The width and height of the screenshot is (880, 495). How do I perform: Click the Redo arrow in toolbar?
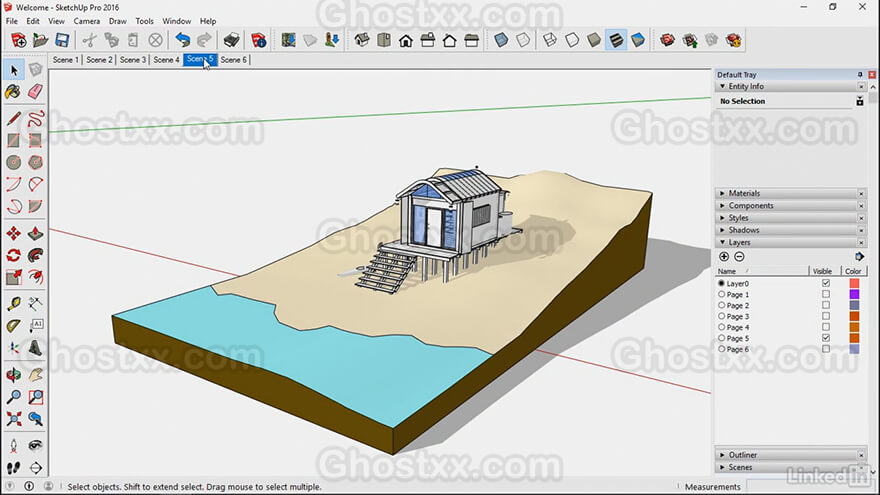pos(204,40)
